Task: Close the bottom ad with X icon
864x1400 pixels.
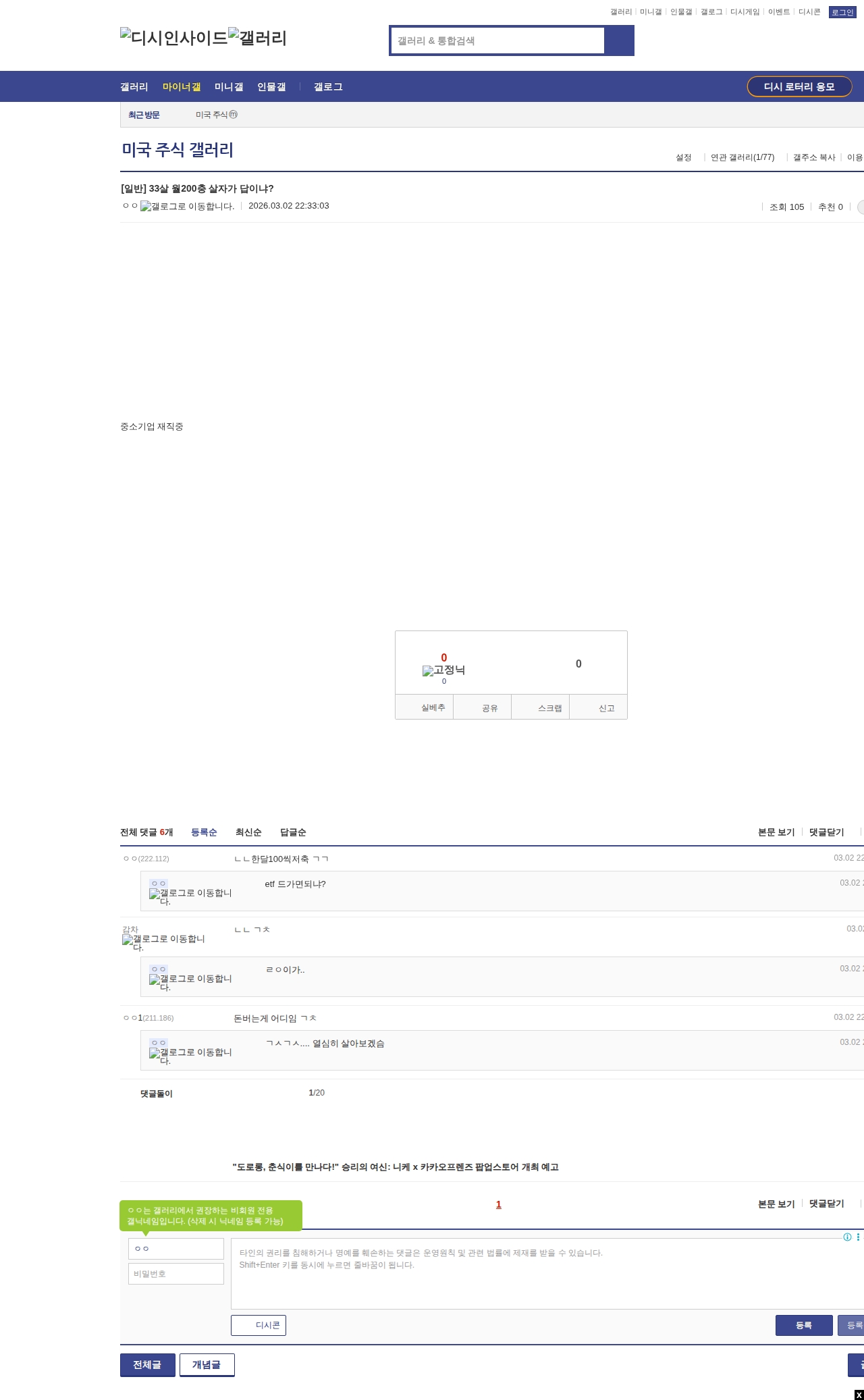Action: tap(859, 1395)
